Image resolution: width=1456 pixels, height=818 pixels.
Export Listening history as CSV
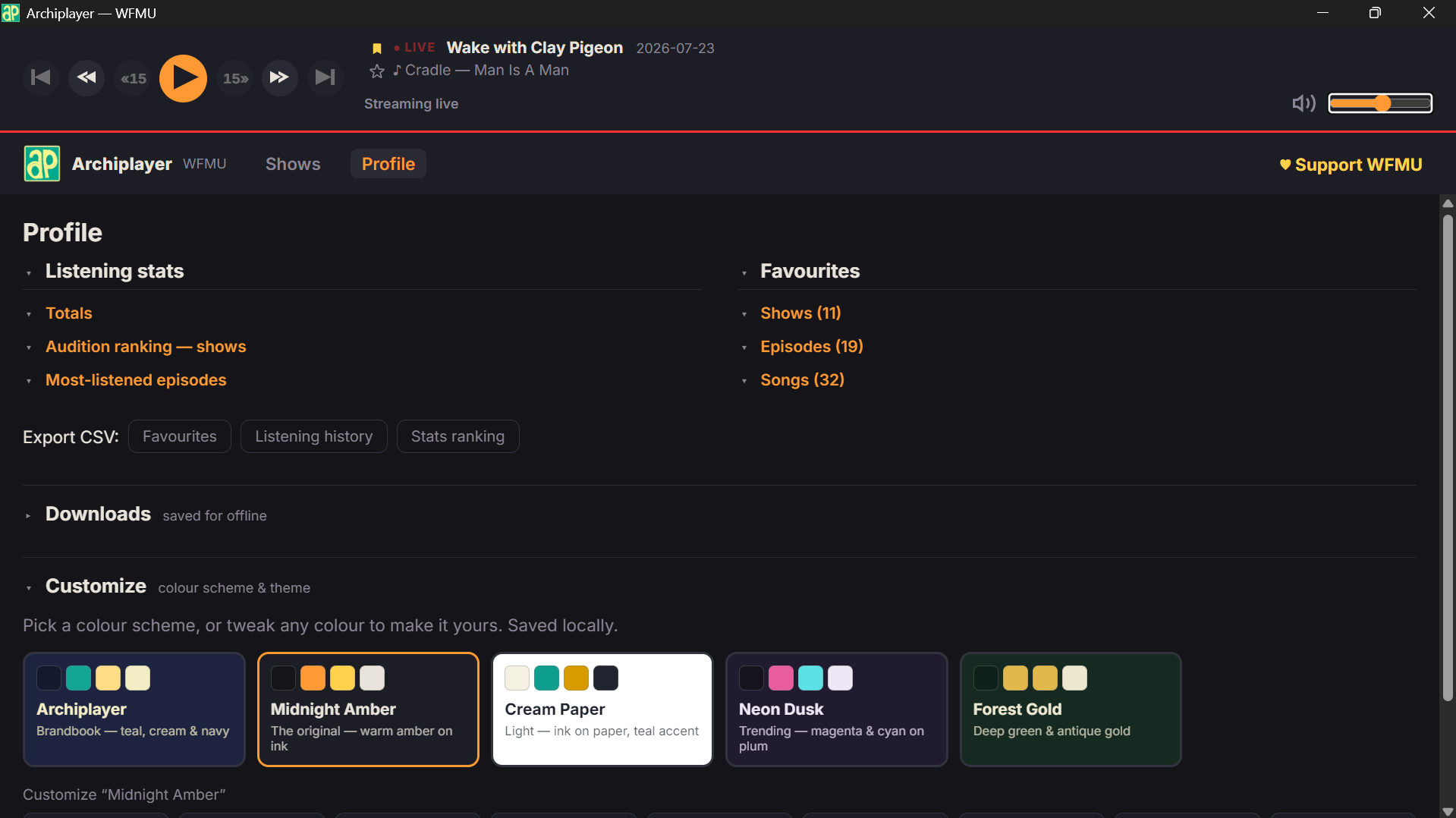point(313,436)
